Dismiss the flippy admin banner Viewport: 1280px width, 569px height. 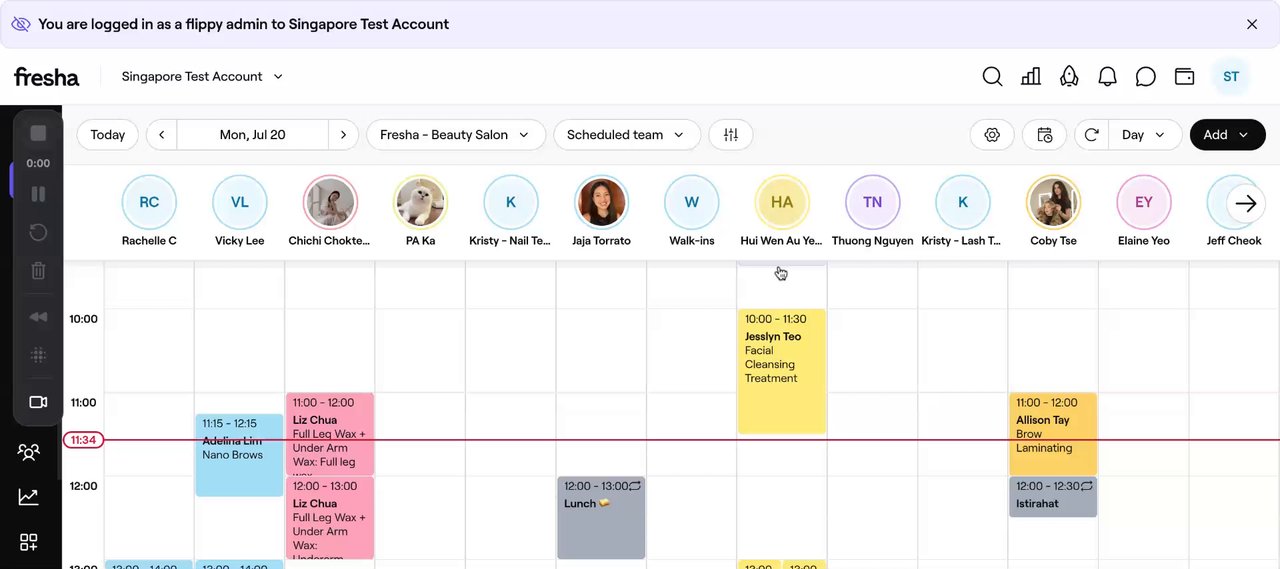coord(1252,24)
